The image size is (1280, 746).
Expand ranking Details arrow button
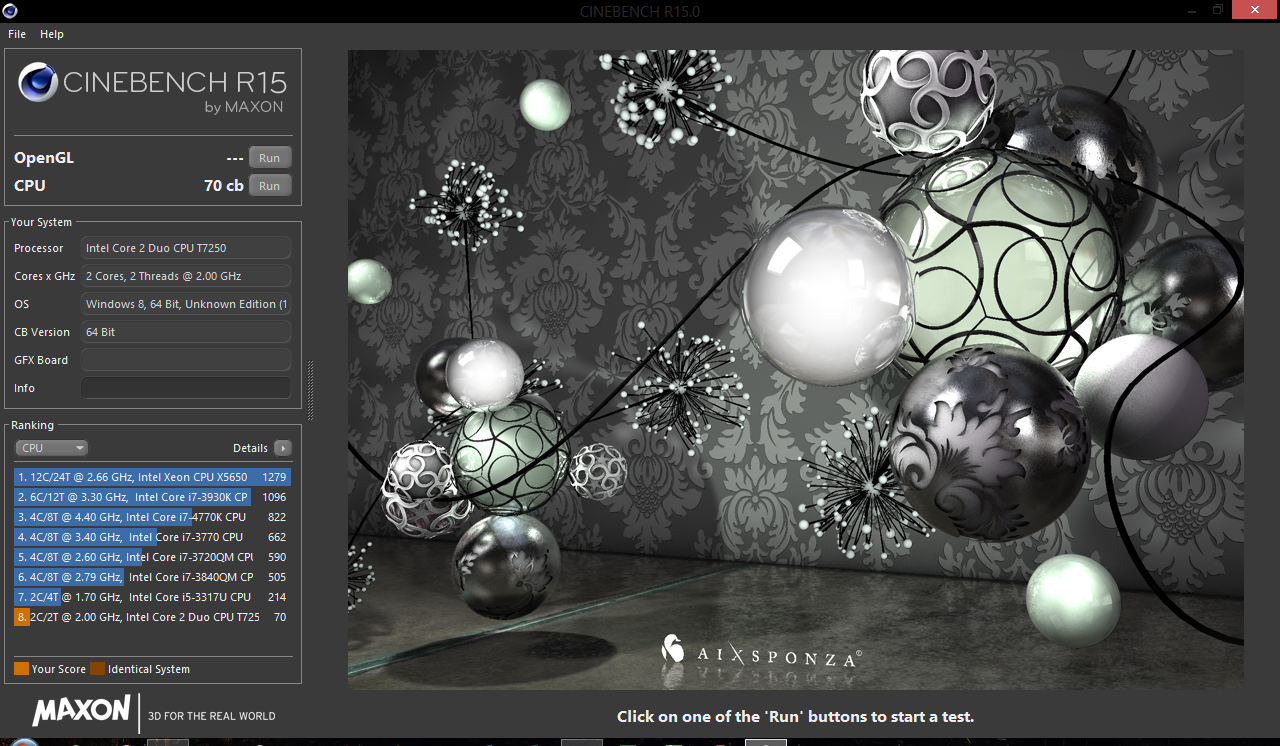pos(283,448)
